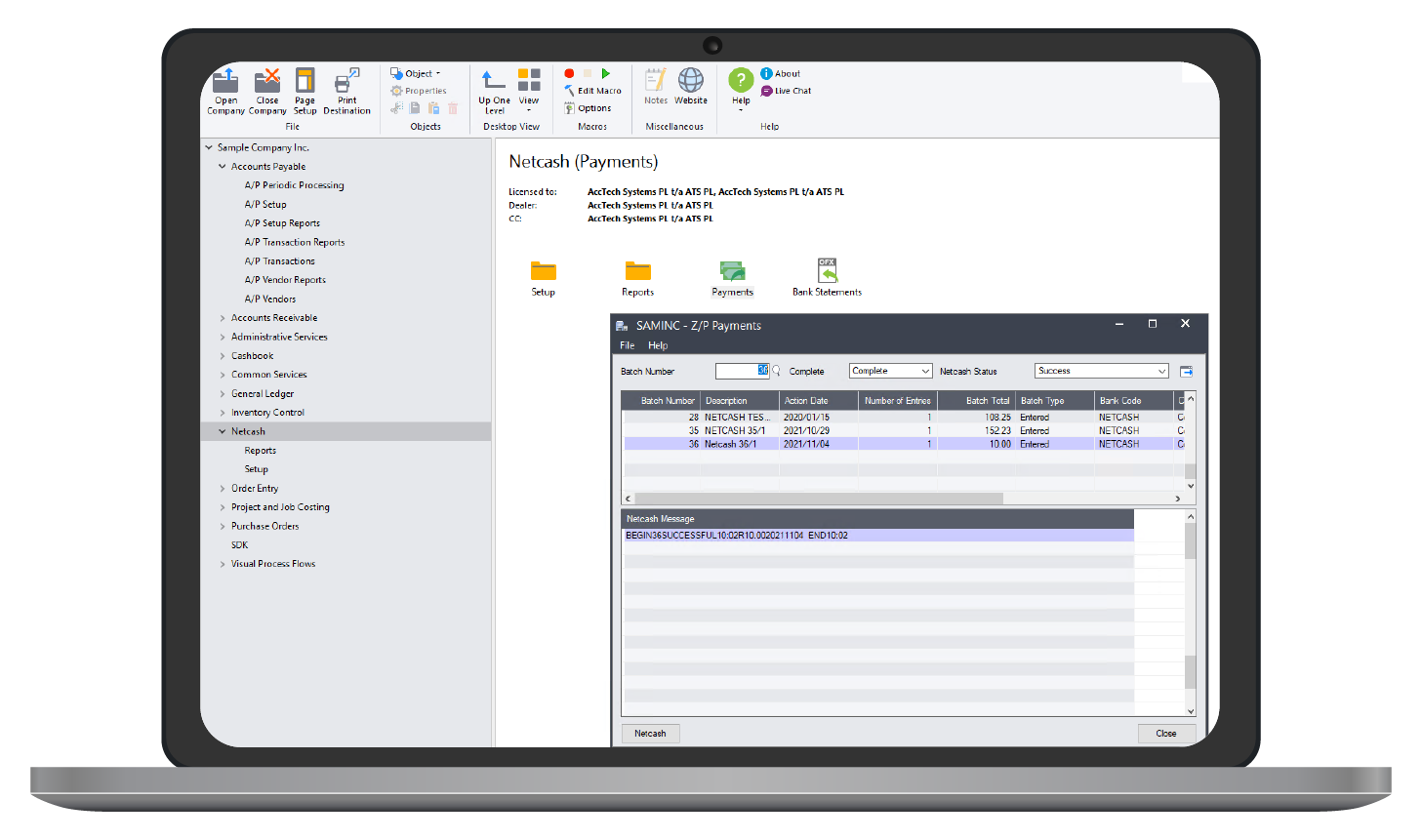Select A/P Transactions tree item
Viewport: 1422px width, 840px height.
point(280,261)
